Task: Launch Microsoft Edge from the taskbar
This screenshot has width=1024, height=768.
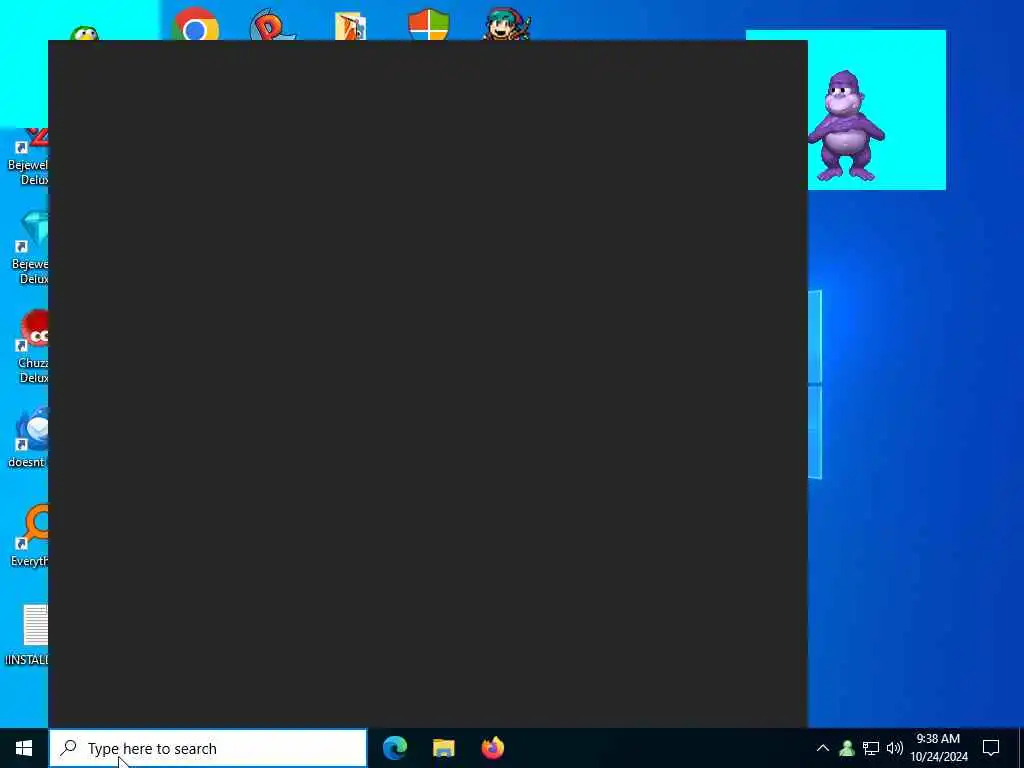Action: (395, 748)
